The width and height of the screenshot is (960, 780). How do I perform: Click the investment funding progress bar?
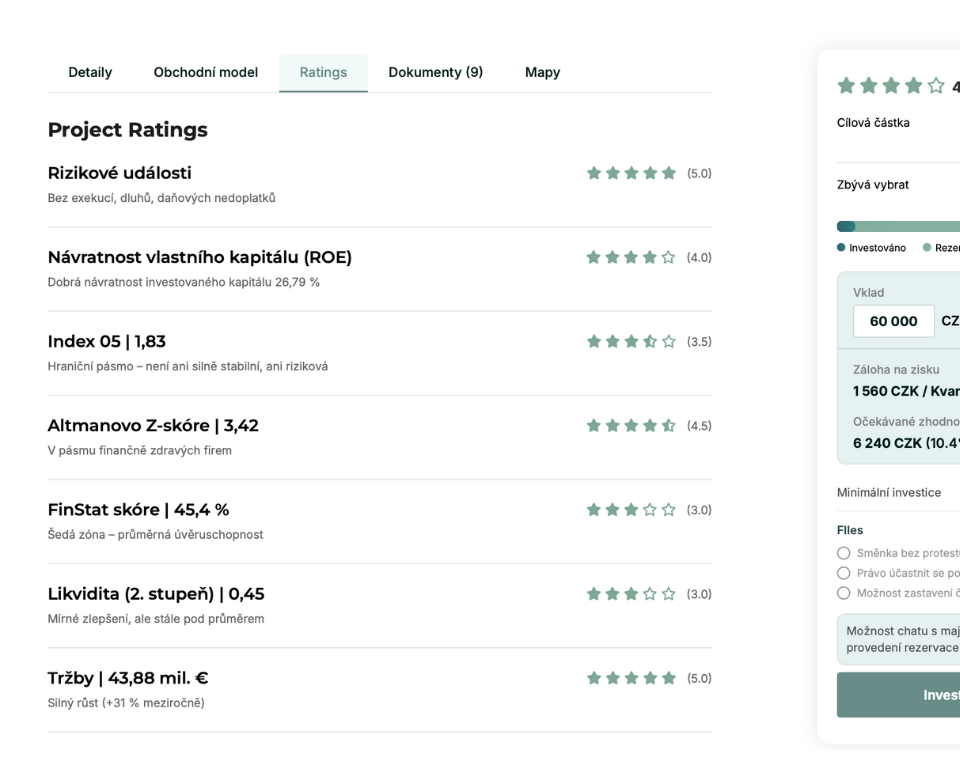(898, 227)
